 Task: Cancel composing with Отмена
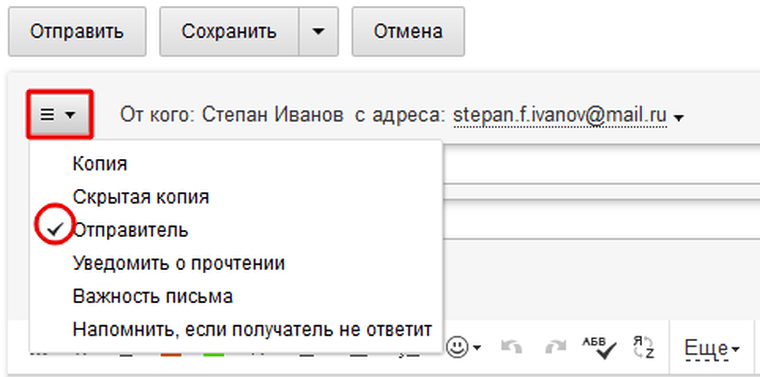(408, 31)
